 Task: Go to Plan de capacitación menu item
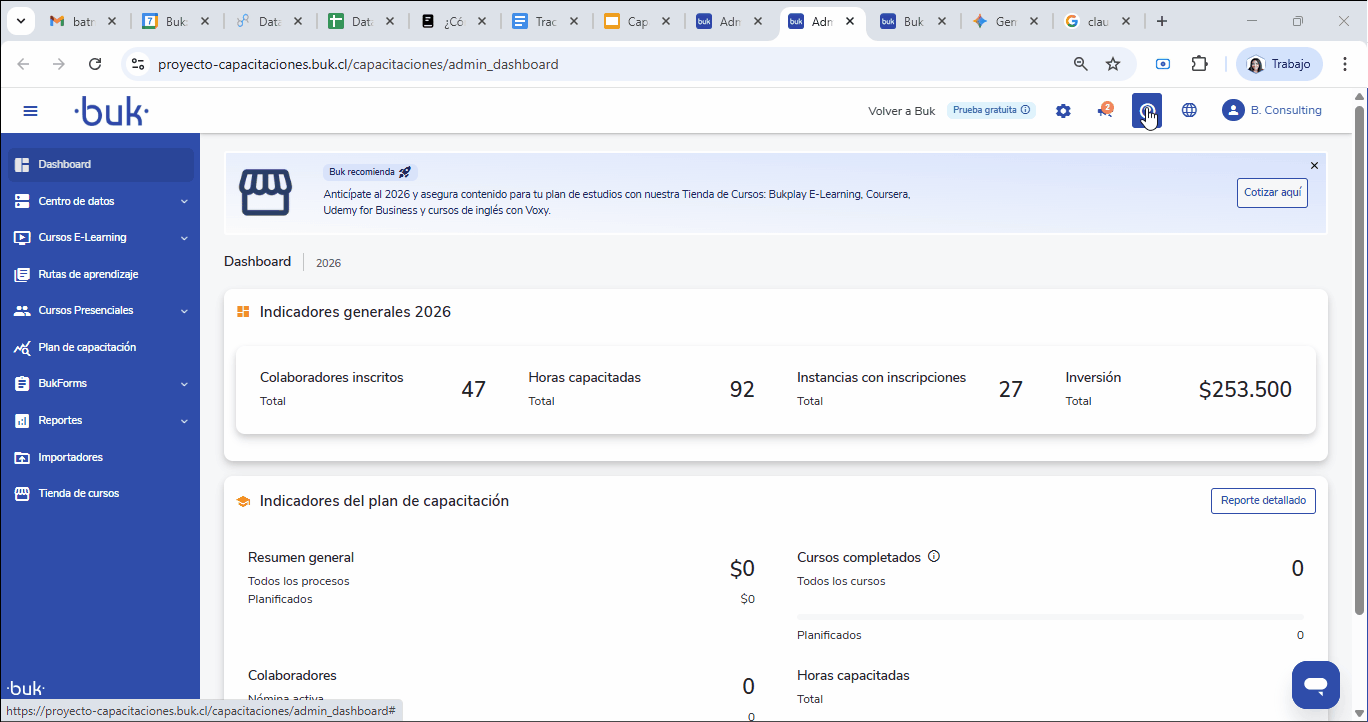[87, 347]
